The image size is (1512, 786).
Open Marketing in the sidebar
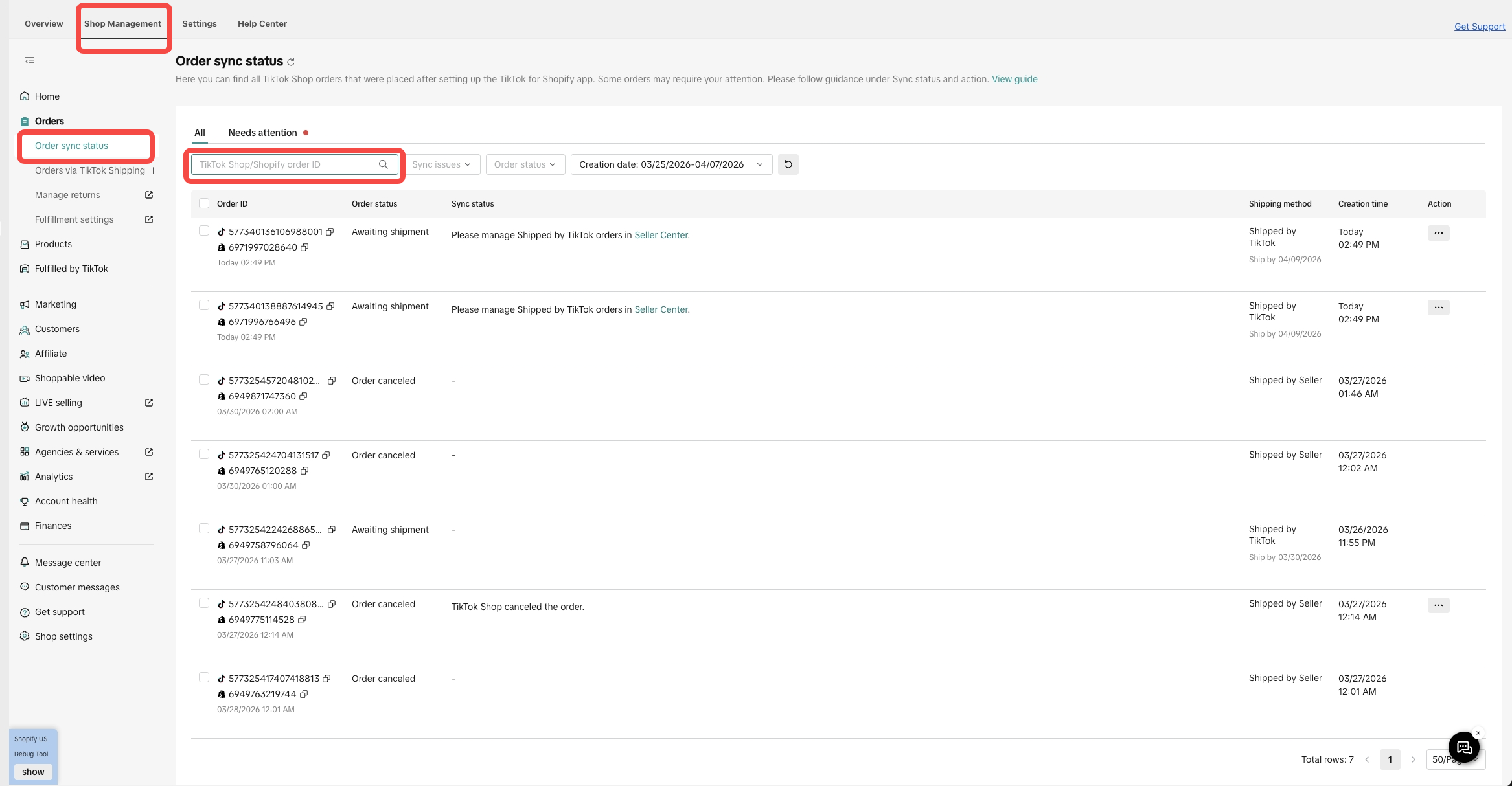56,304
